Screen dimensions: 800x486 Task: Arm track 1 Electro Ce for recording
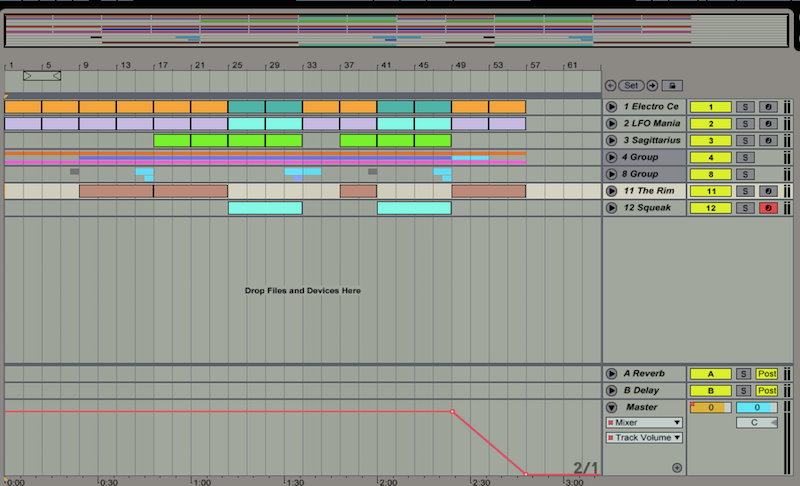tap(768, 107)
